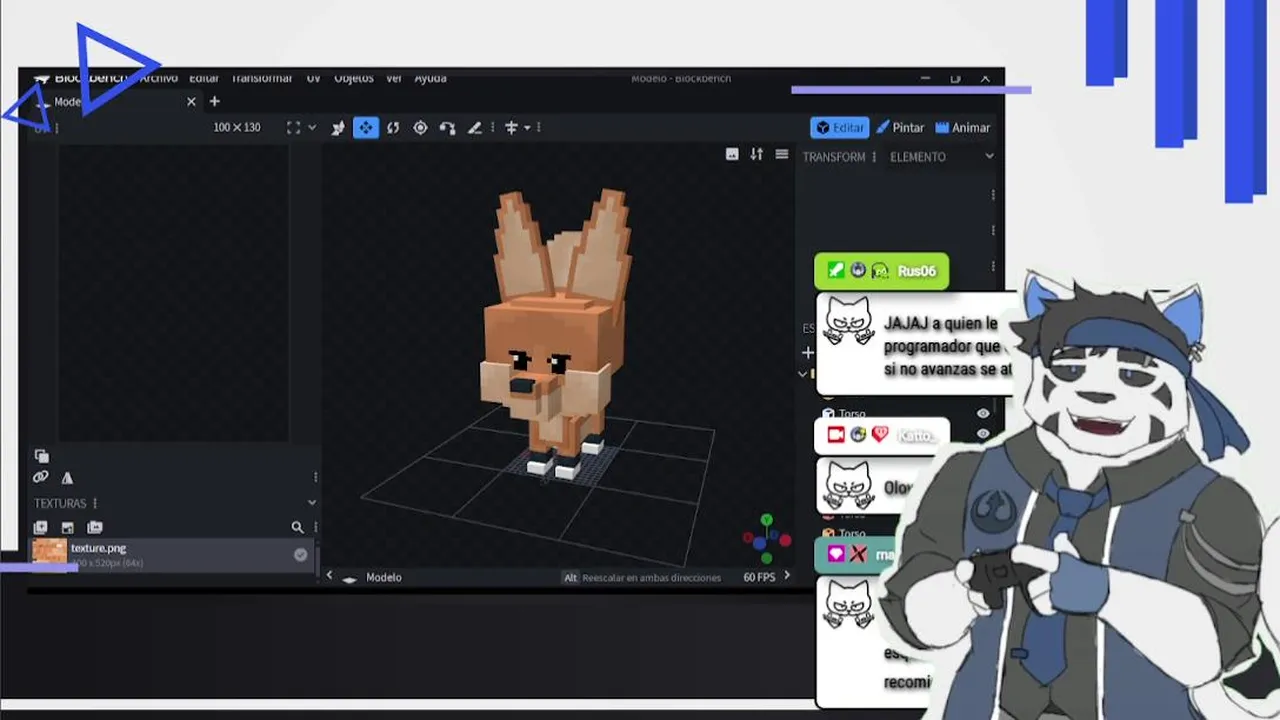
Task: Select the Vertex Snap tool
Action: (x=447, y=127)
